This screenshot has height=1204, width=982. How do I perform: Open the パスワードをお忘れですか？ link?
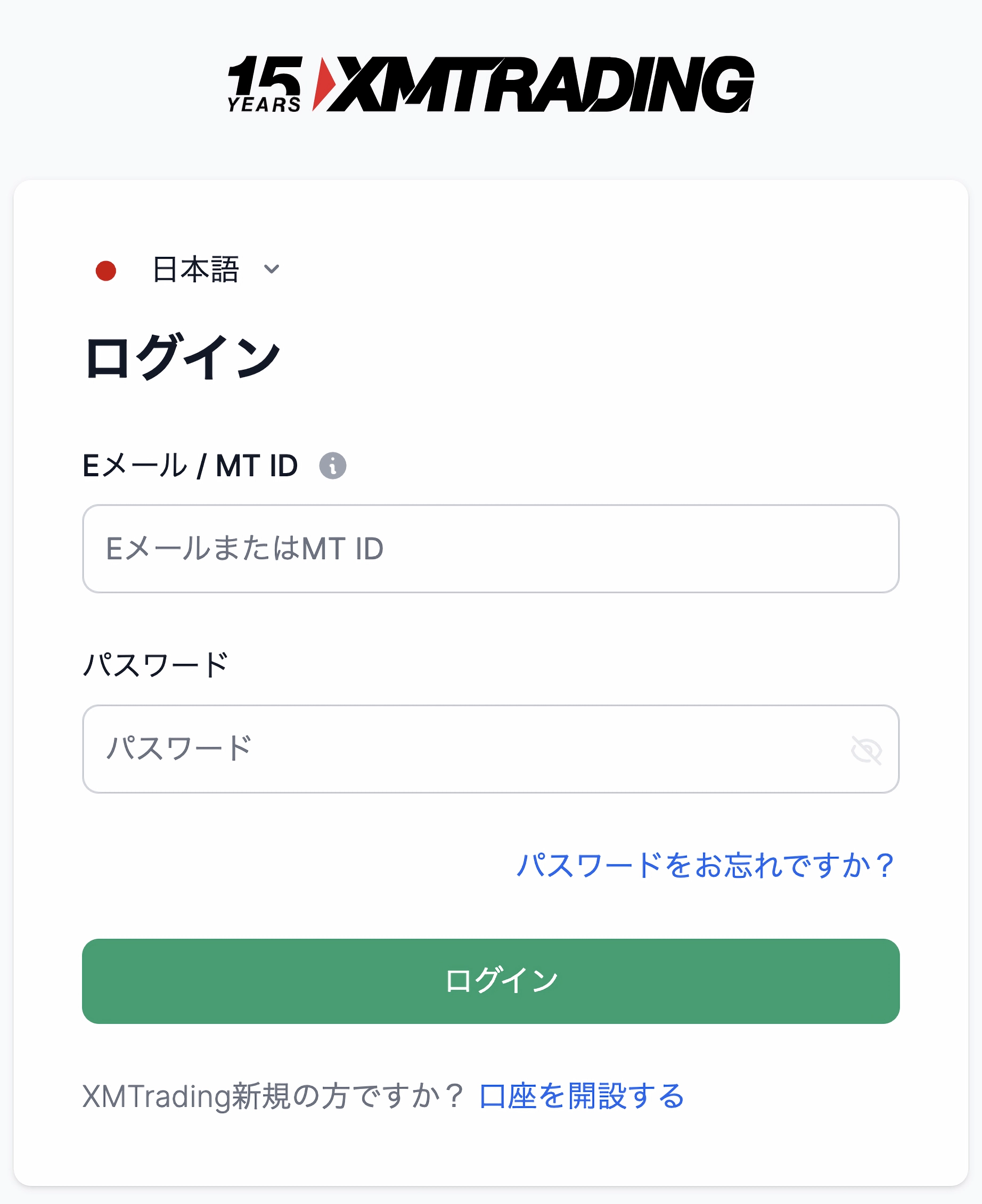[705, 865]
